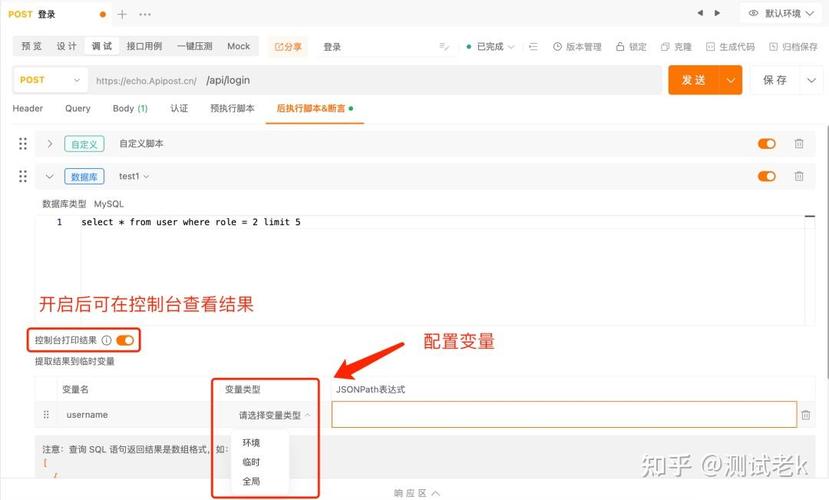Collapse the 数据库 row chevron

[50, 176]
